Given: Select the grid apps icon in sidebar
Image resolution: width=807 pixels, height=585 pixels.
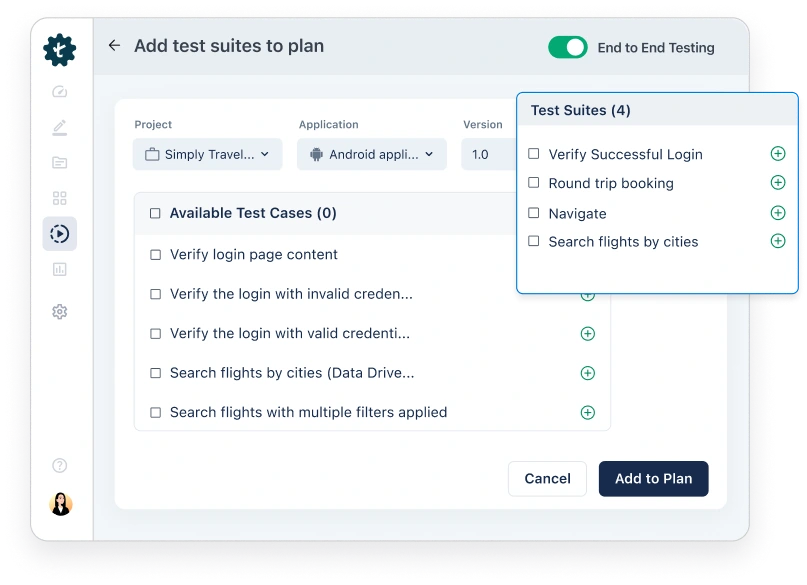Looking at the screenshot, I should (59, 197).
